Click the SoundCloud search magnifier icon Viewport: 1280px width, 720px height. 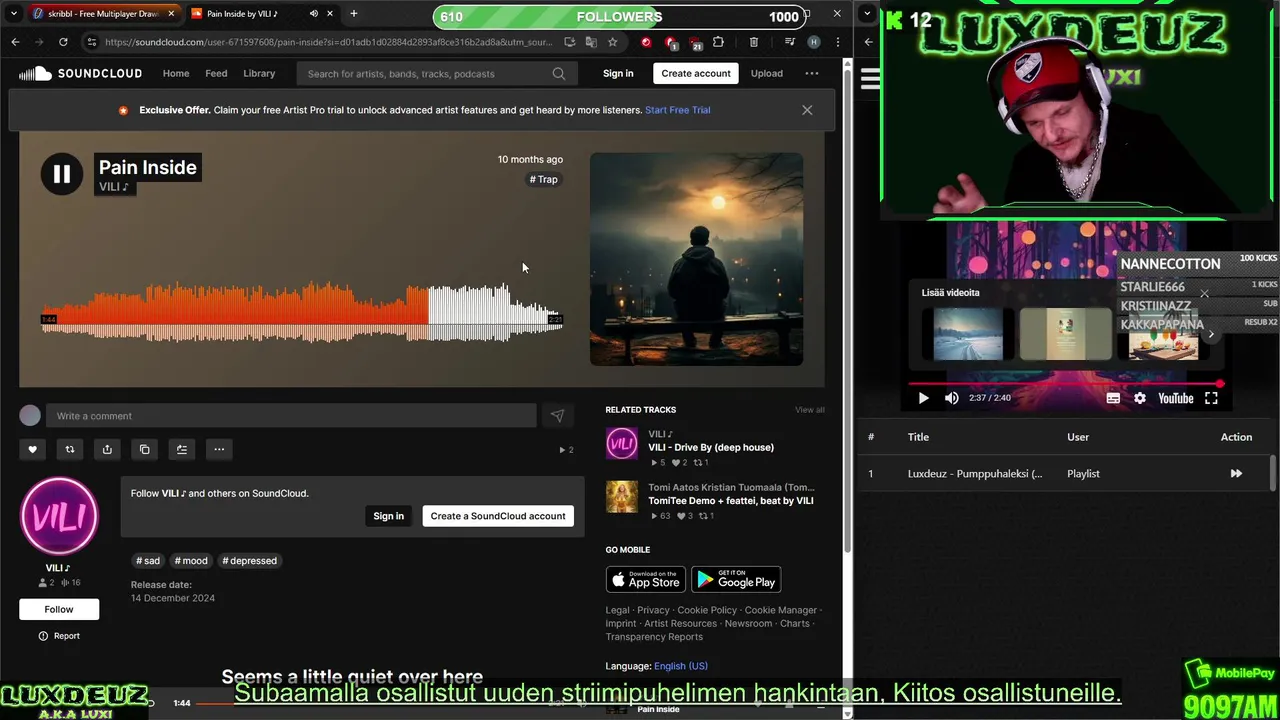pos(559,73)
